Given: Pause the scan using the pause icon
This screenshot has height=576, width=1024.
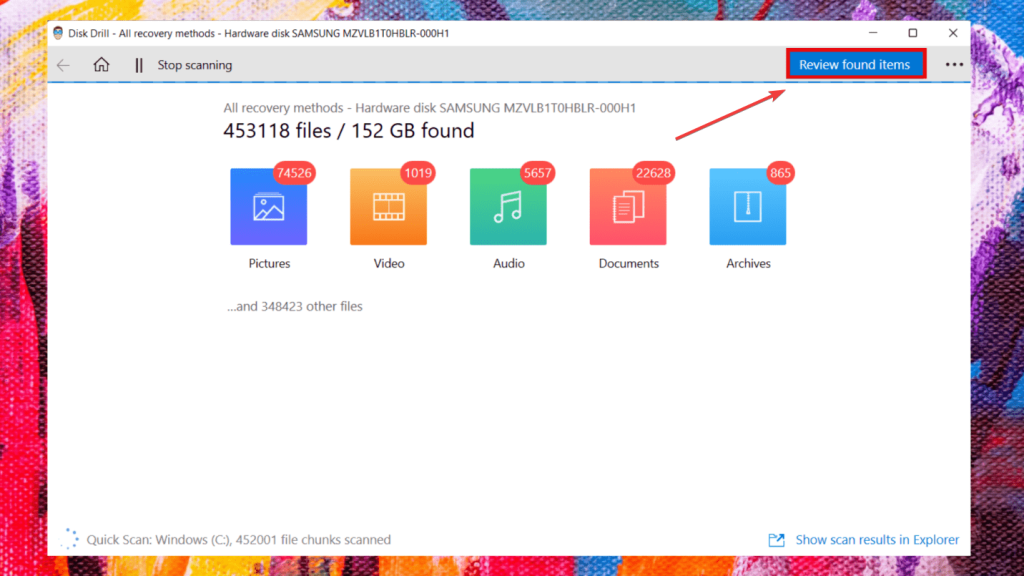Looking at the screenshot, I should pyautogui.click(x=138, y=64).
